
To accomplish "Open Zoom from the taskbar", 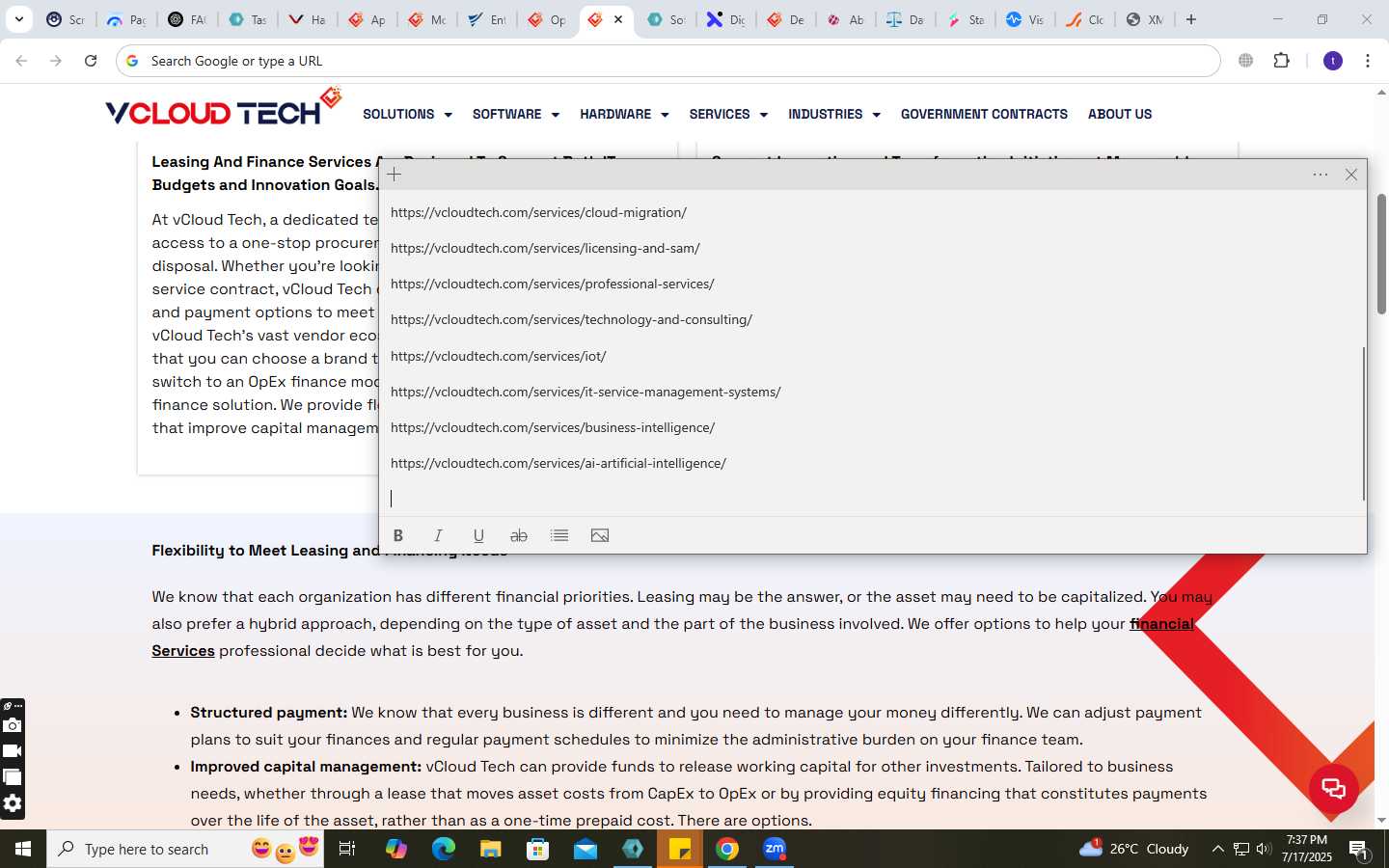I will (775, 849).
